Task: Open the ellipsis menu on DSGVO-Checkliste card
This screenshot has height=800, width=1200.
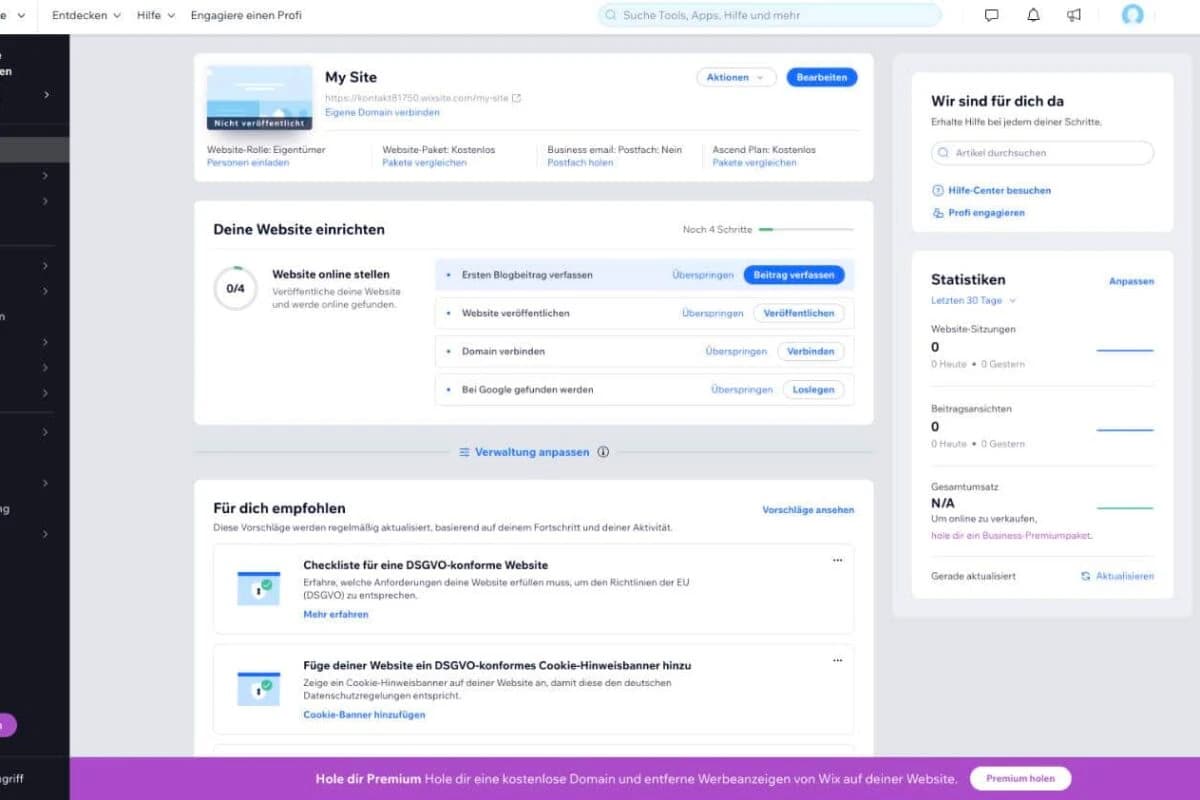Action: tap(838, 560)
